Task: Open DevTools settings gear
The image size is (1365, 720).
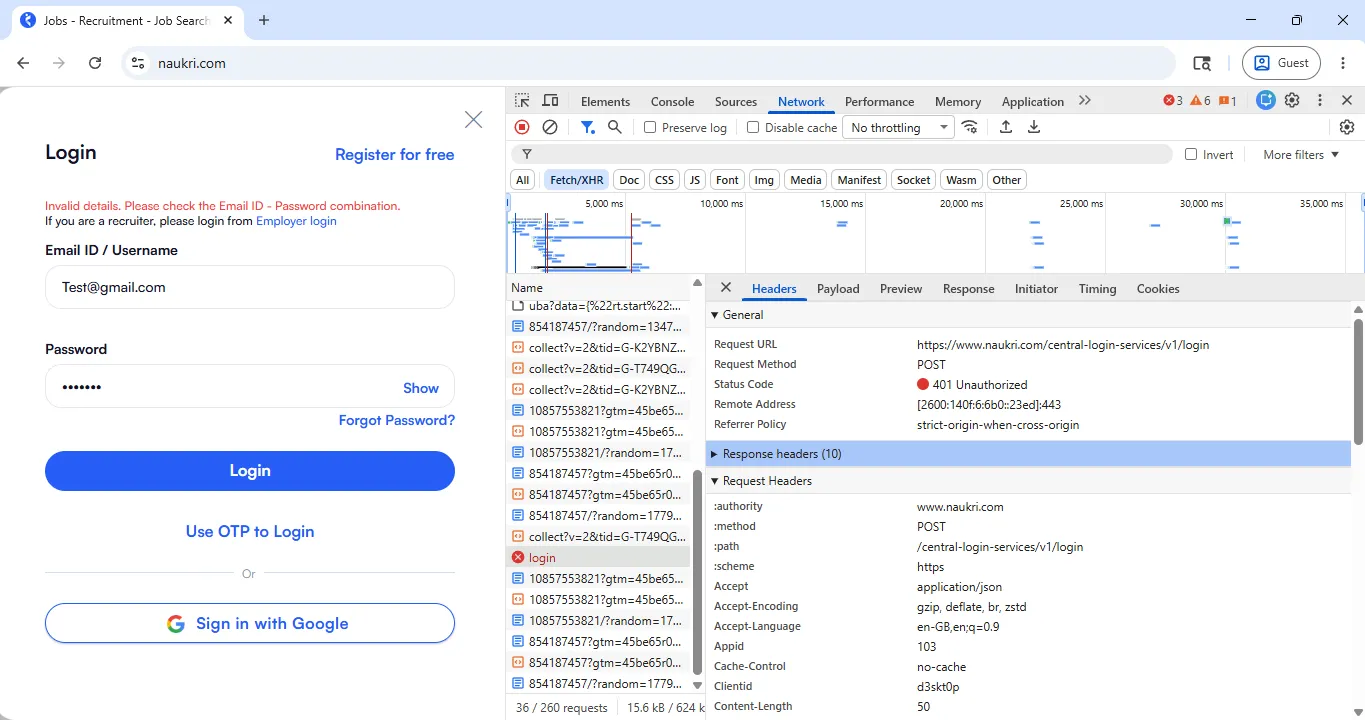Action: pos(1292,100)
